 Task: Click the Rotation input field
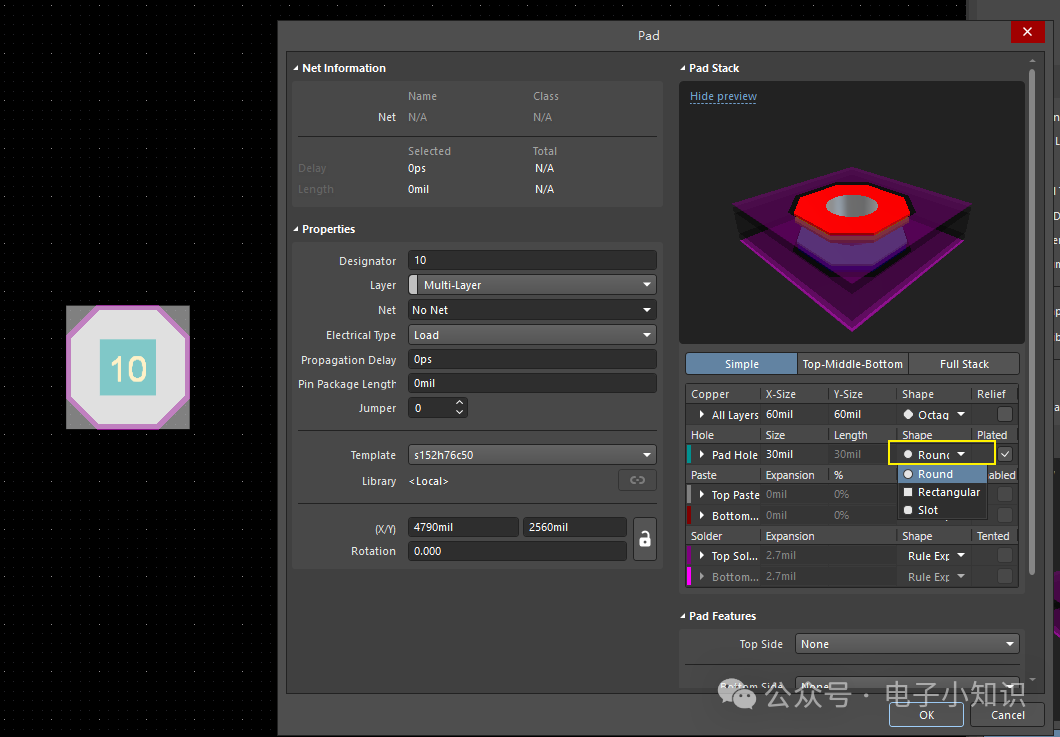coord(517,551)
